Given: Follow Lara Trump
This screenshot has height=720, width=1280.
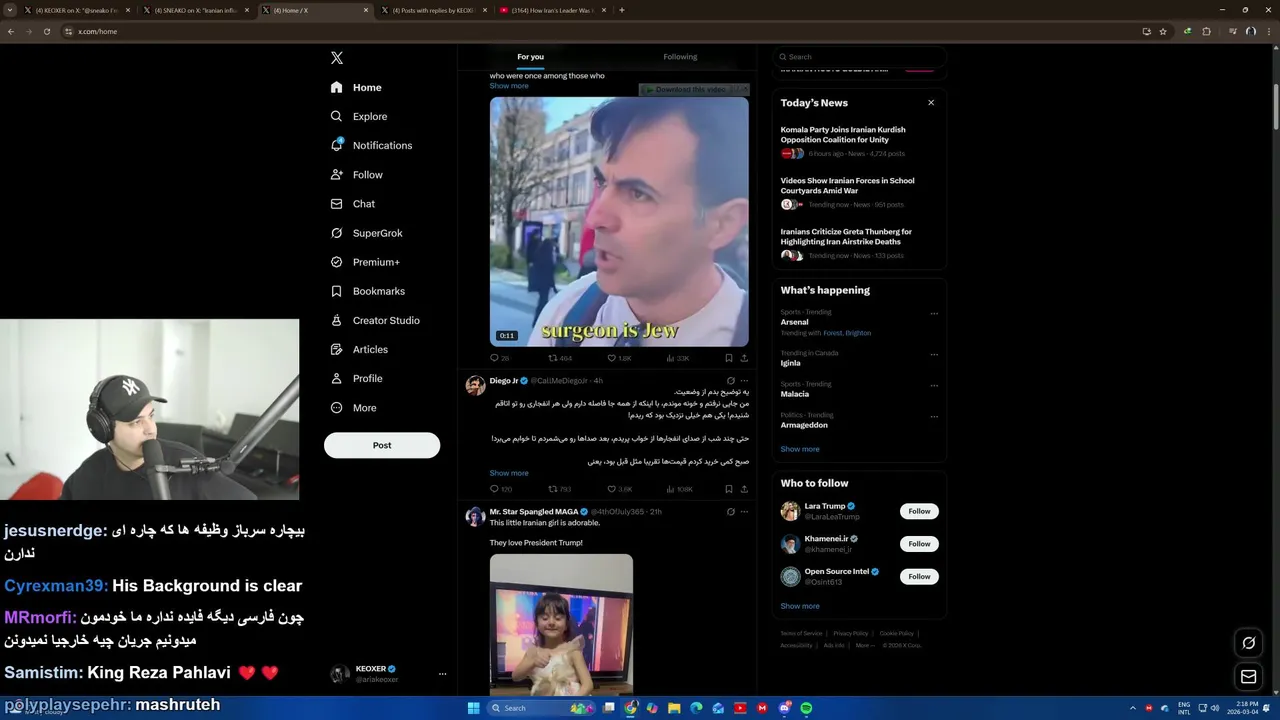Looking at the screenshot, I should [x=919, y=511].
